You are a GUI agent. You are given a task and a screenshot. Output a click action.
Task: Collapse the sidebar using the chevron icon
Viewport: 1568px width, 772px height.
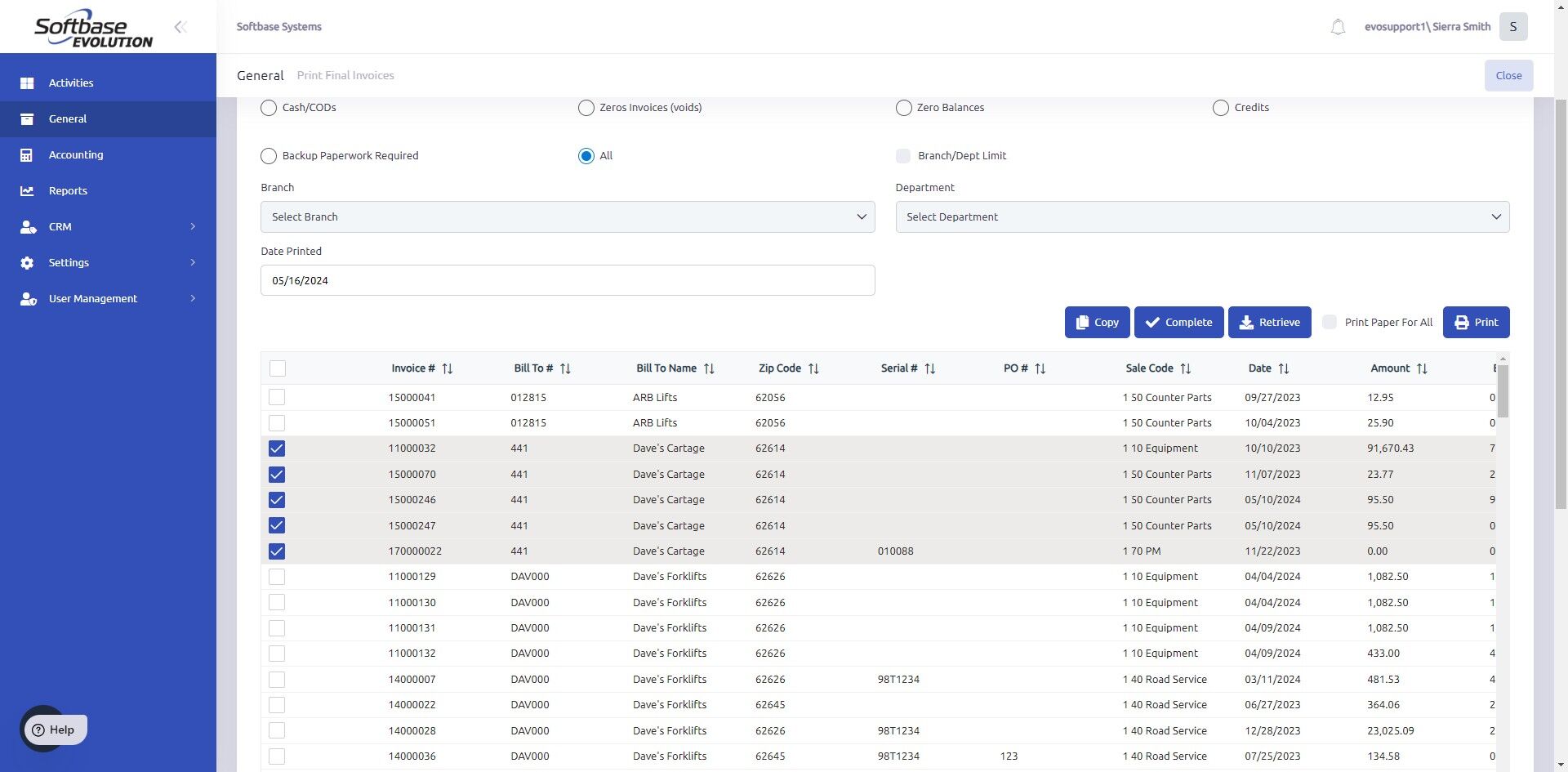point(180,26)
